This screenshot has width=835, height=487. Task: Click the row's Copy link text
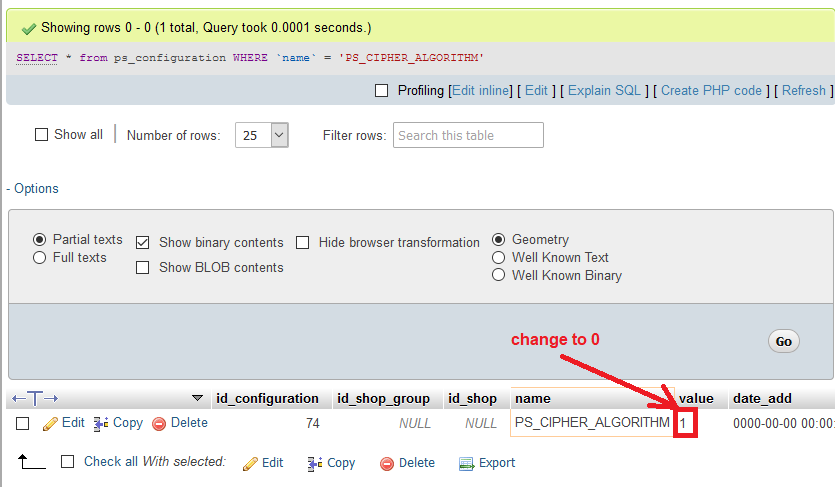128,423
